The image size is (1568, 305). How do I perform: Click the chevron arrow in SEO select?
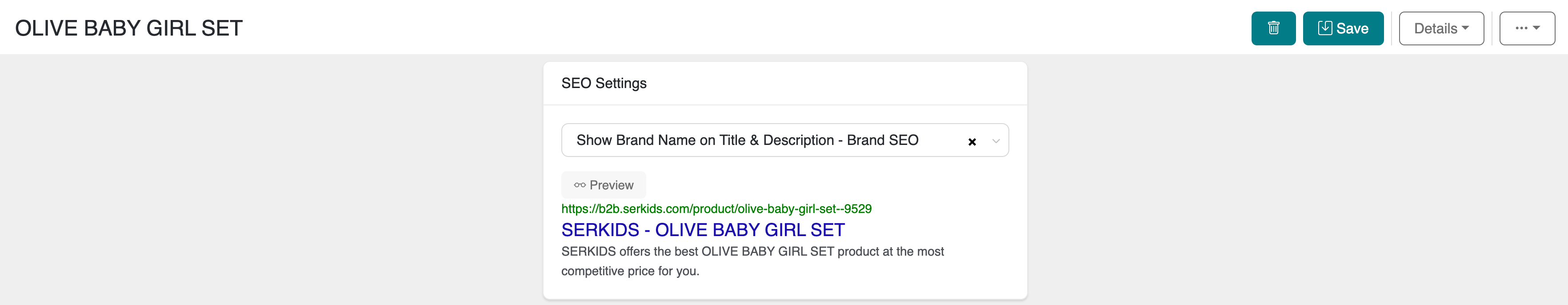995,141
